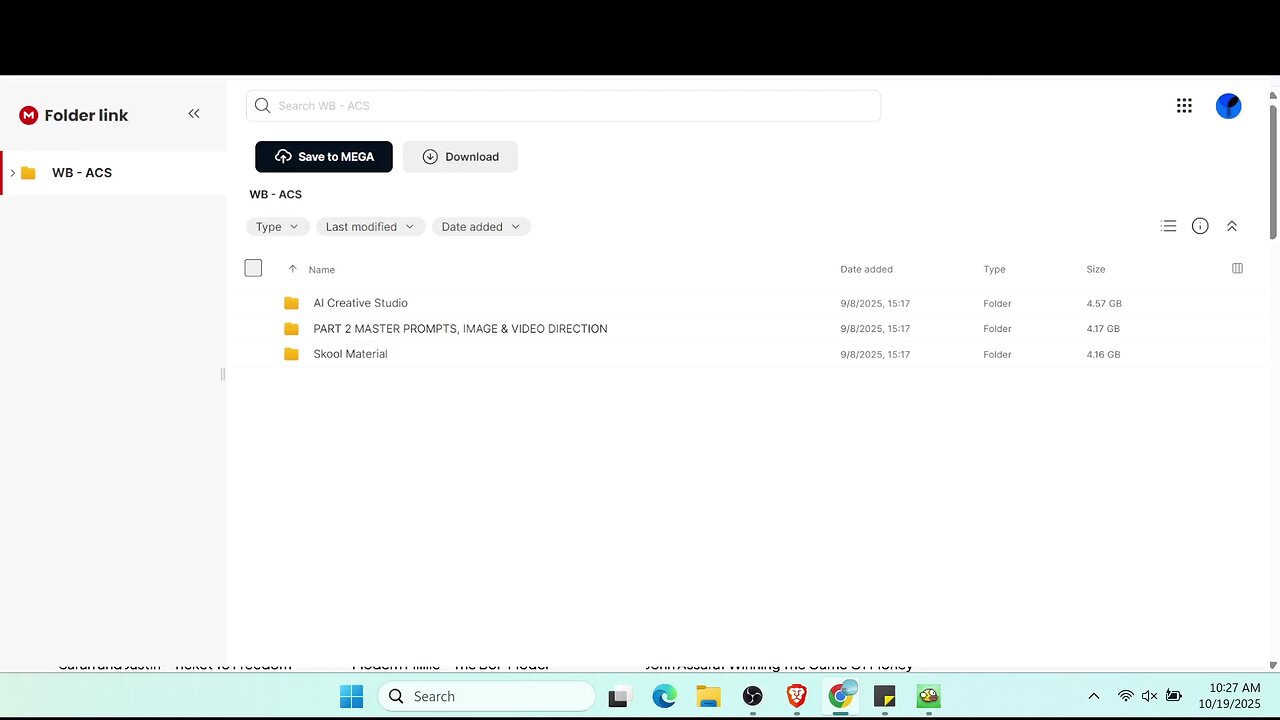Click the page vertical scrollbar thumb
The image size is (1280, 720).
click(1273, 170)
